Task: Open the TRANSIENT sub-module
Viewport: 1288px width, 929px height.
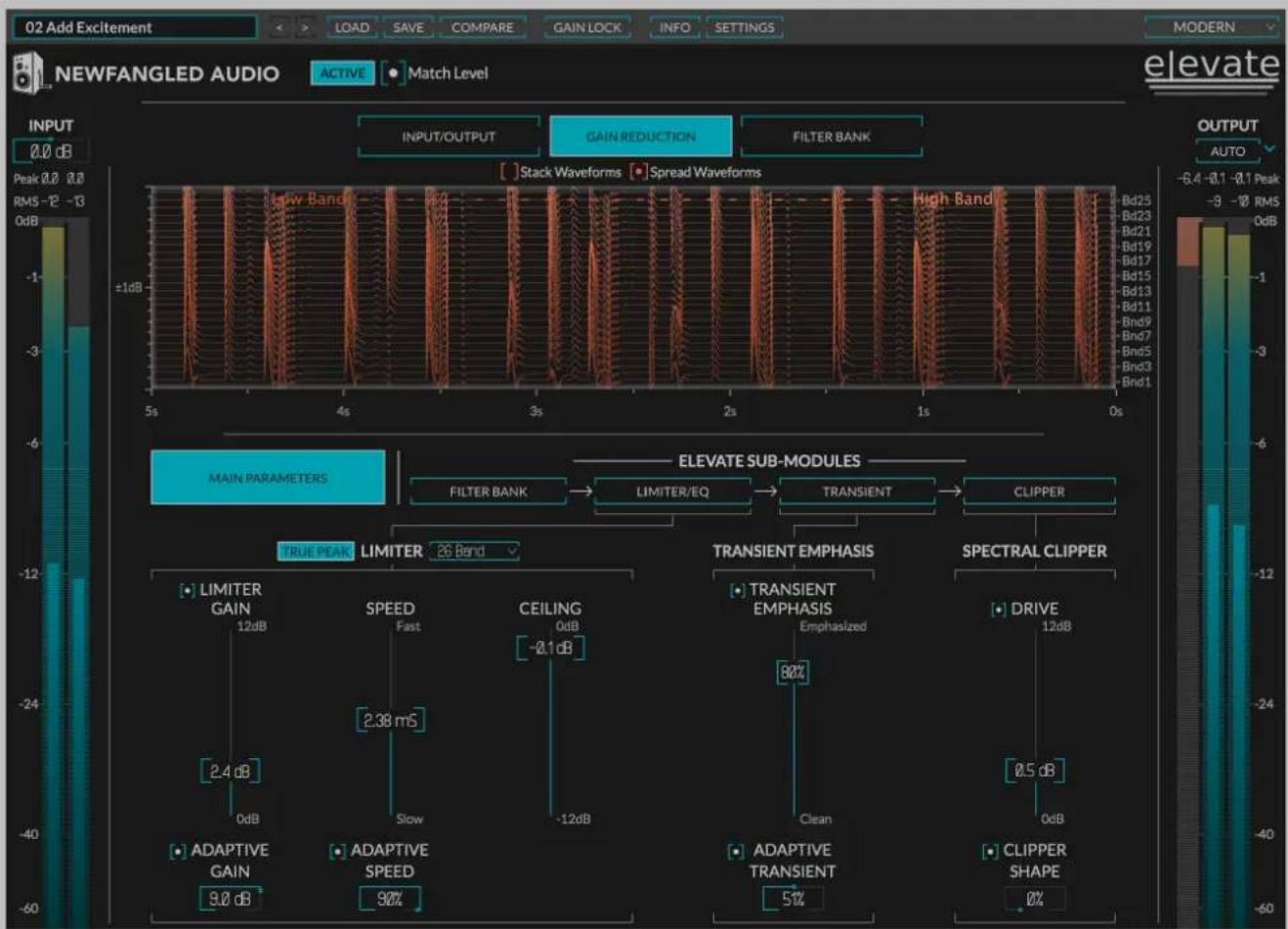Action: pyautogui.click(x=857, y=492)
